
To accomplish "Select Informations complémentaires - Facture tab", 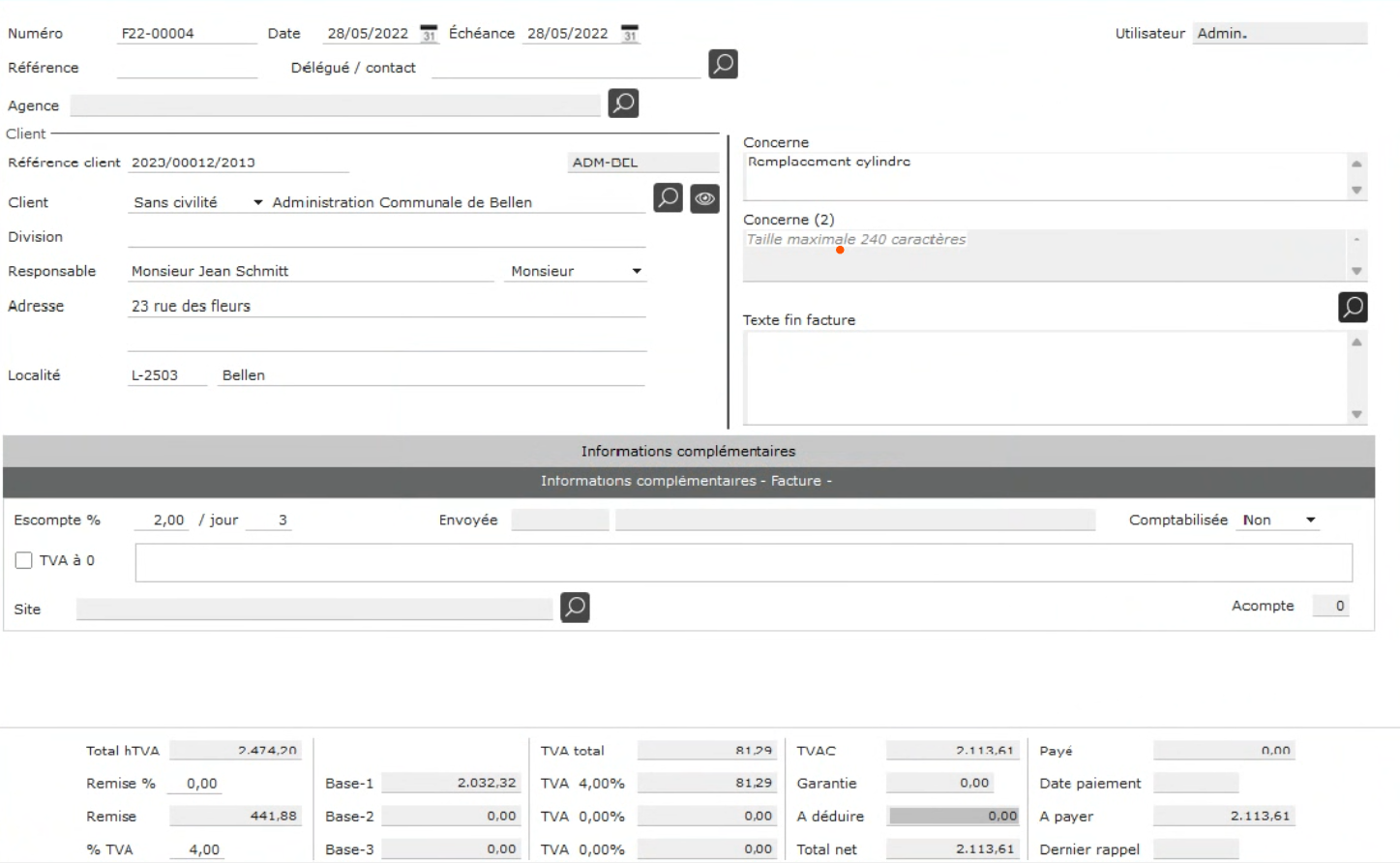I will click(686, 481).
